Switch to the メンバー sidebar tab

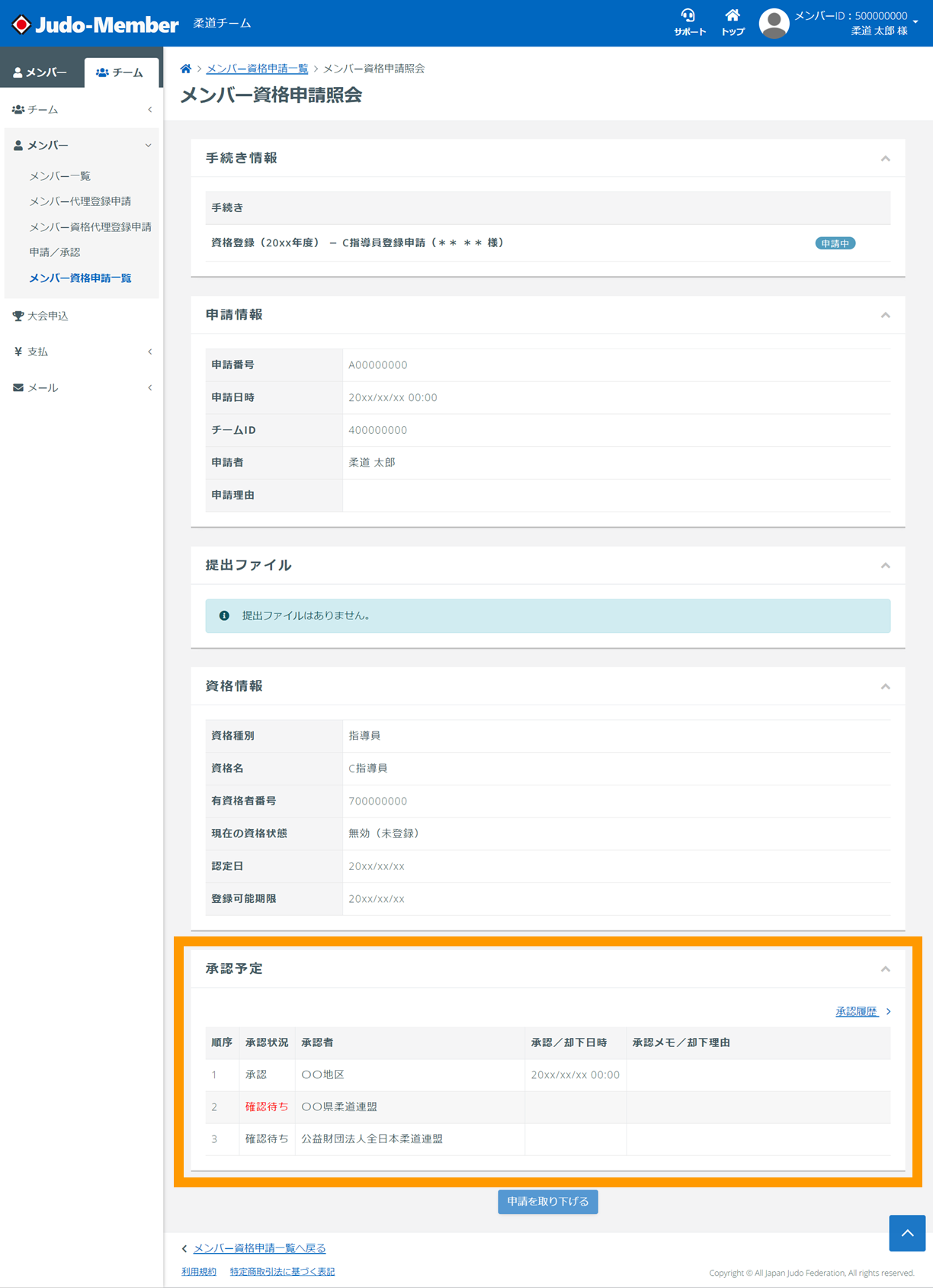[40, 72]
